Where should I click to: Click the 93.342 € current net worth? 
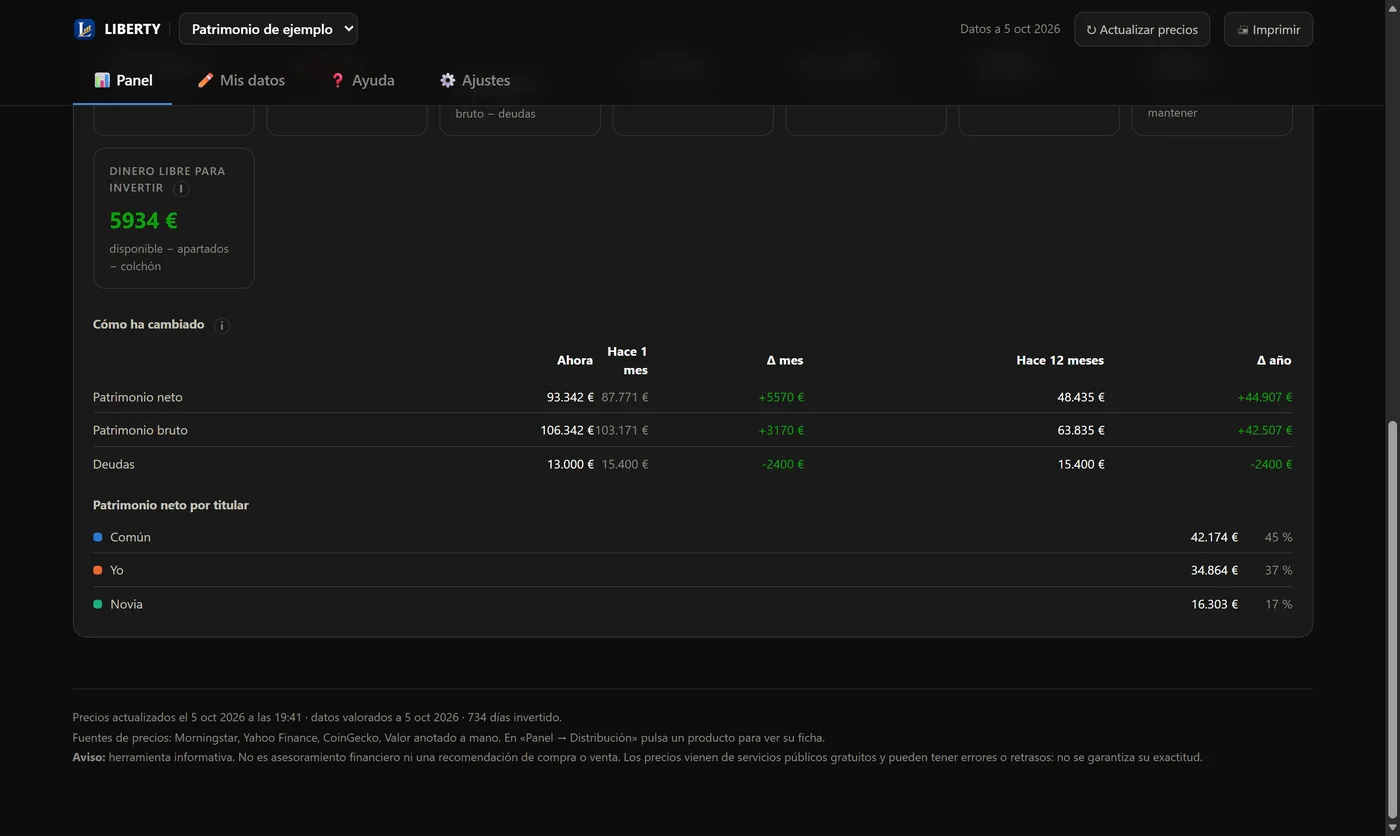[x=570, y=397]
